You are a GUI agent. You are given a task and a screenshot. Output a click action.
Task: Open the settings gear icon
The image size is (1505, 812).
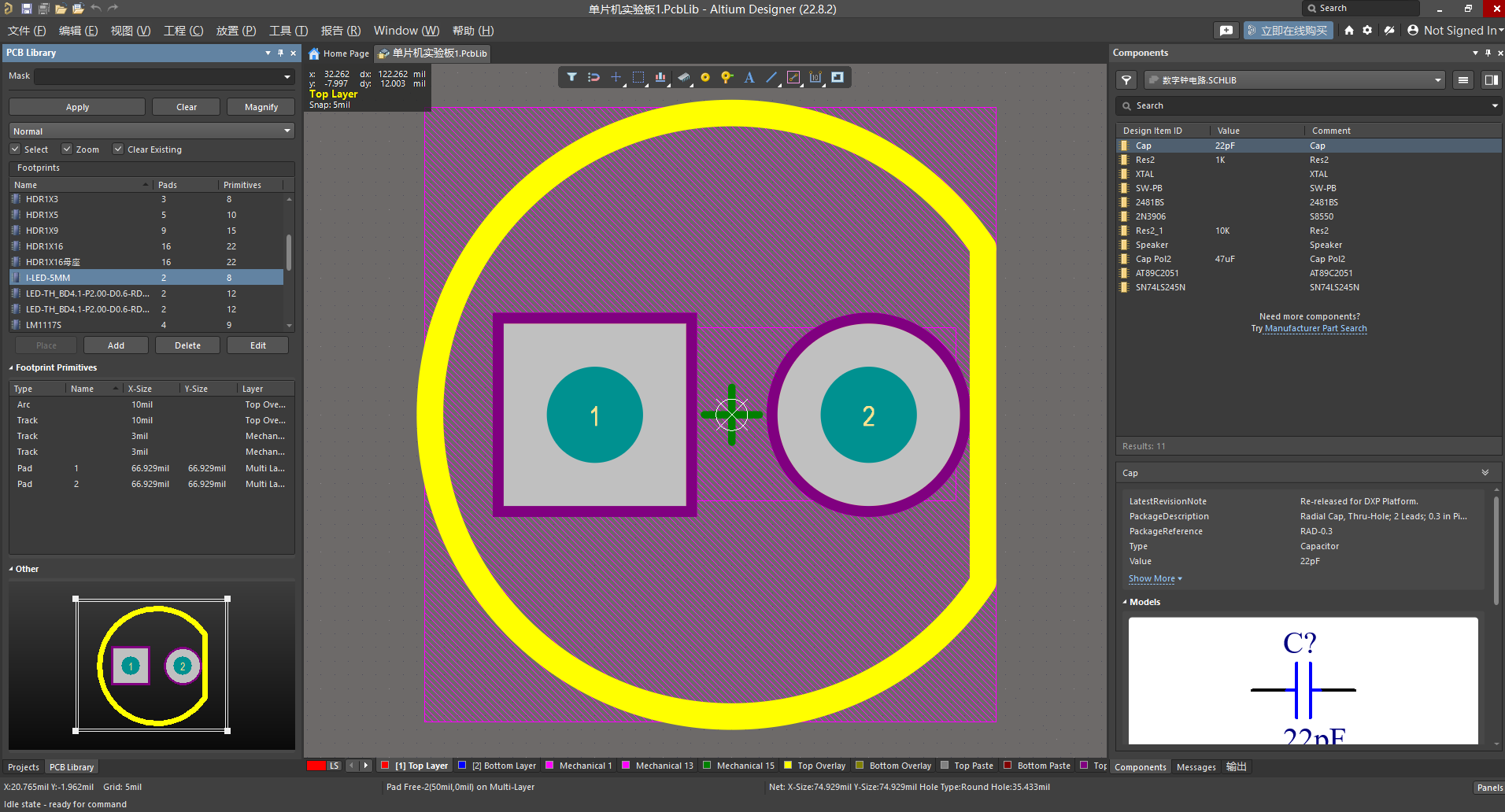tap(1367, 31)
